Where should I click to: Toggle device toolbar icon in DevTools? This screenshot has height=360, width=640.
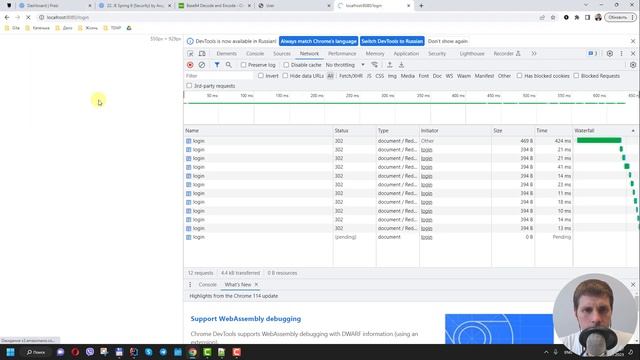pos(202,54)
